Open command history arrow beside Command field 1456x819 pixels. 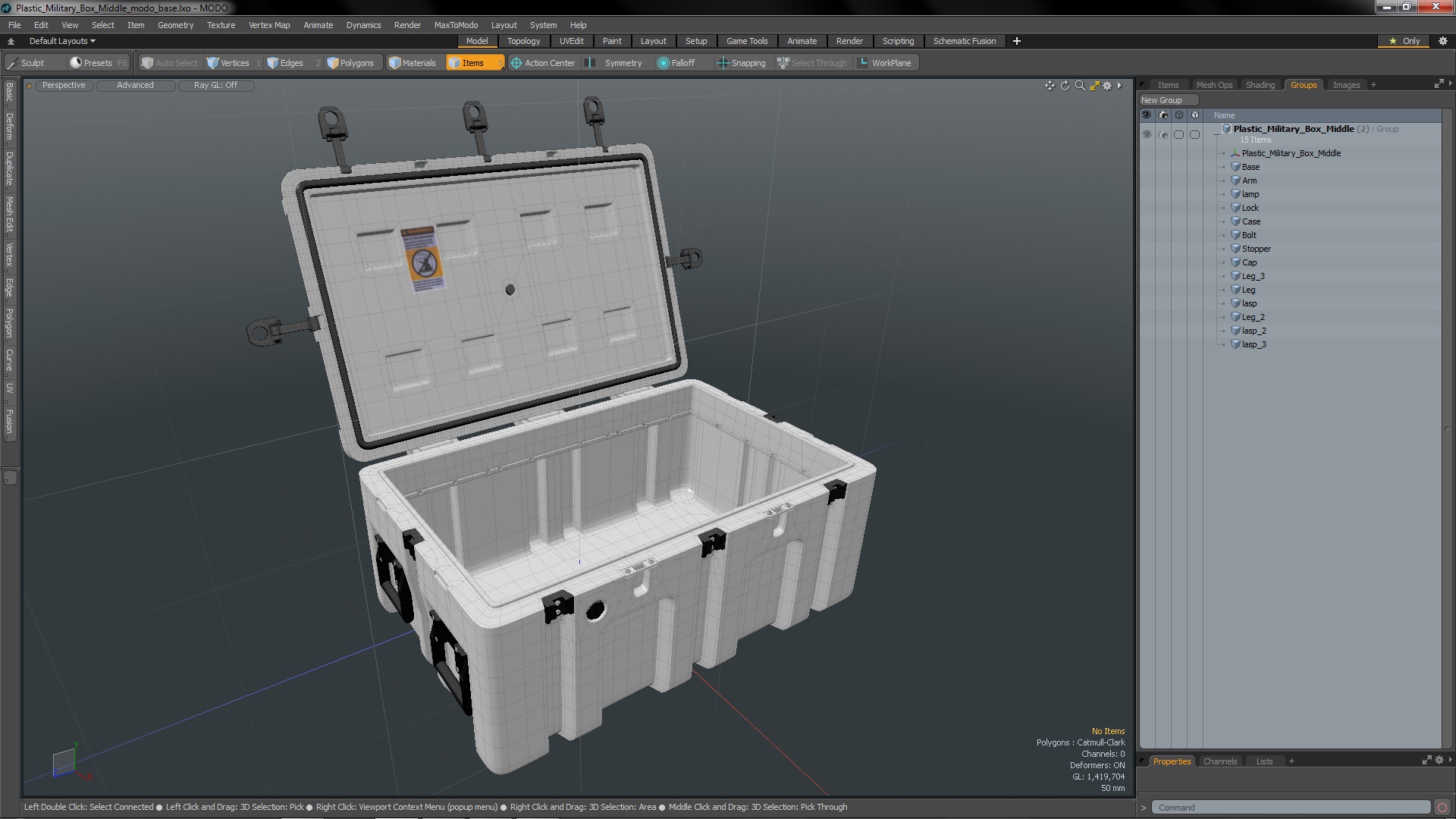(x=1144, y=808)
